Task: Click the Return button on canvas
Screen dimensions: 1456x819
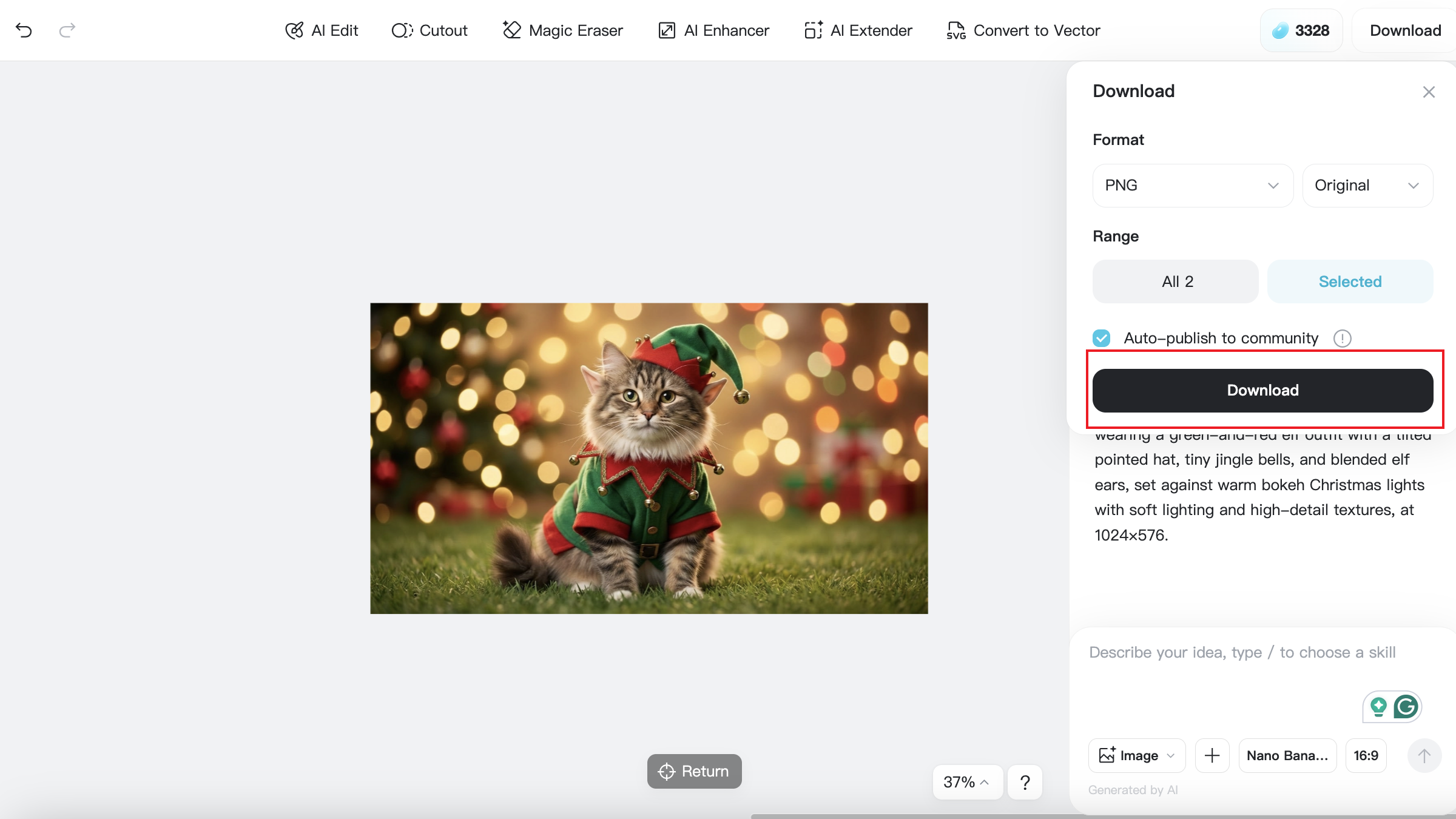Action: tap(694, 771)
